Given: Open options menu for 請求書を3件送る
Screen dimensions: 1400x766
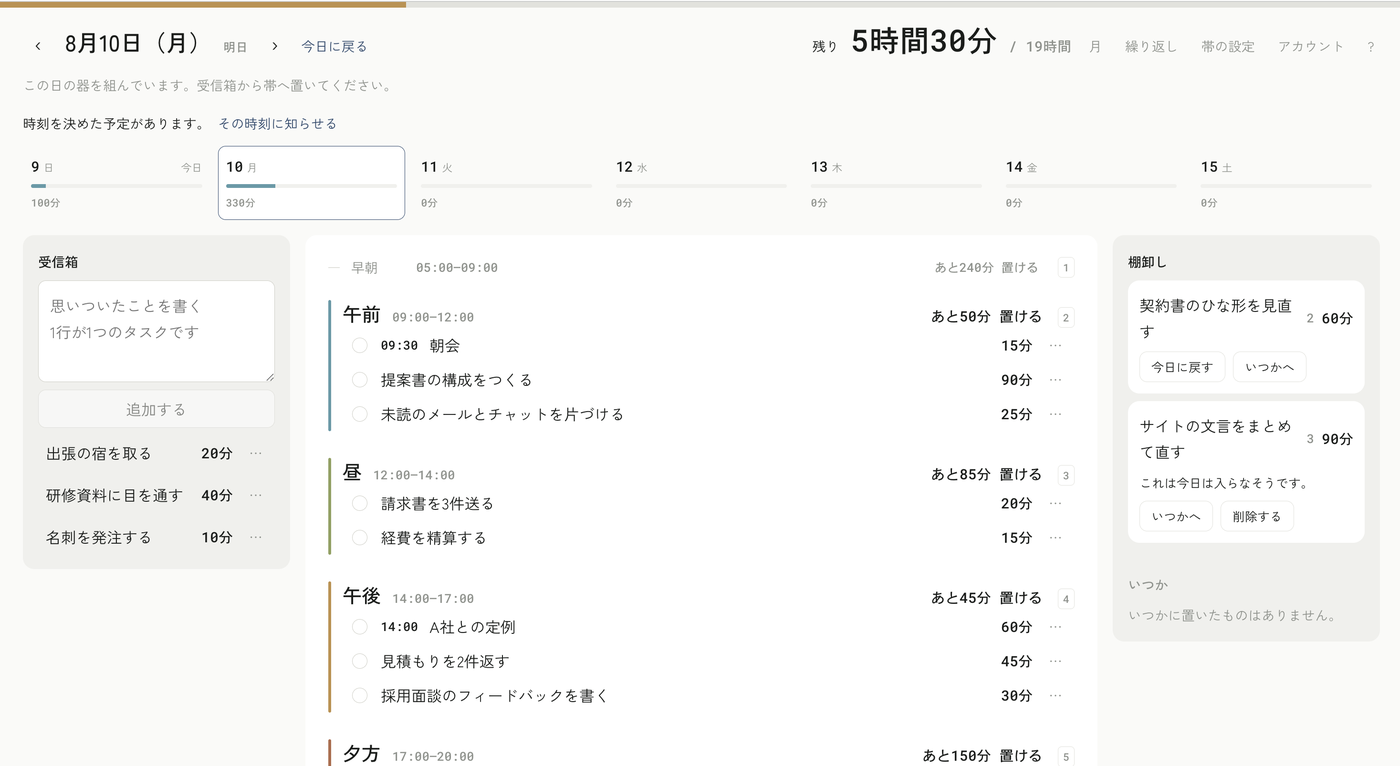Looking at the screenshot, I should 1055,504.
